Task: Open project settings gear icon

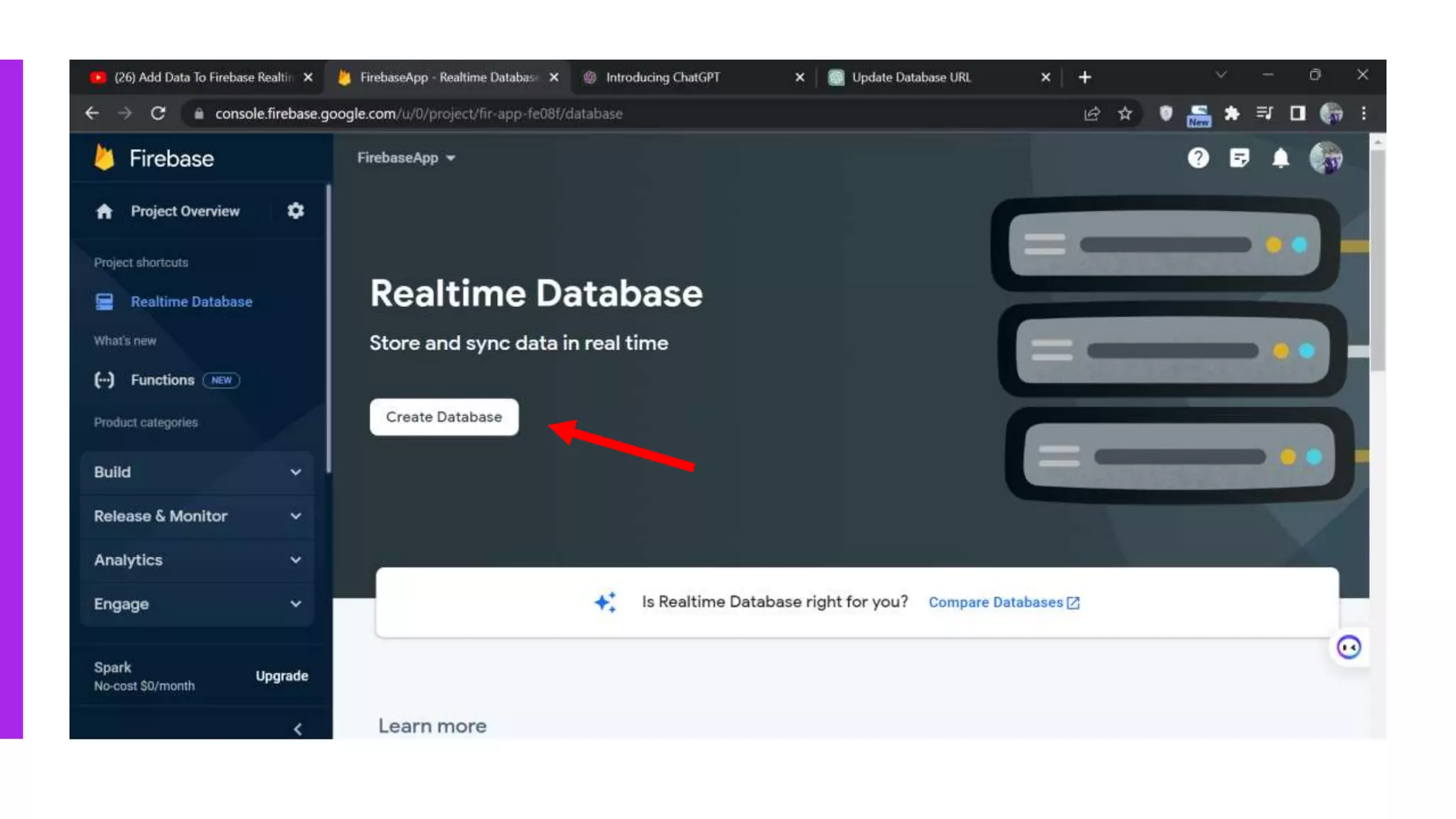Action: 296,211
